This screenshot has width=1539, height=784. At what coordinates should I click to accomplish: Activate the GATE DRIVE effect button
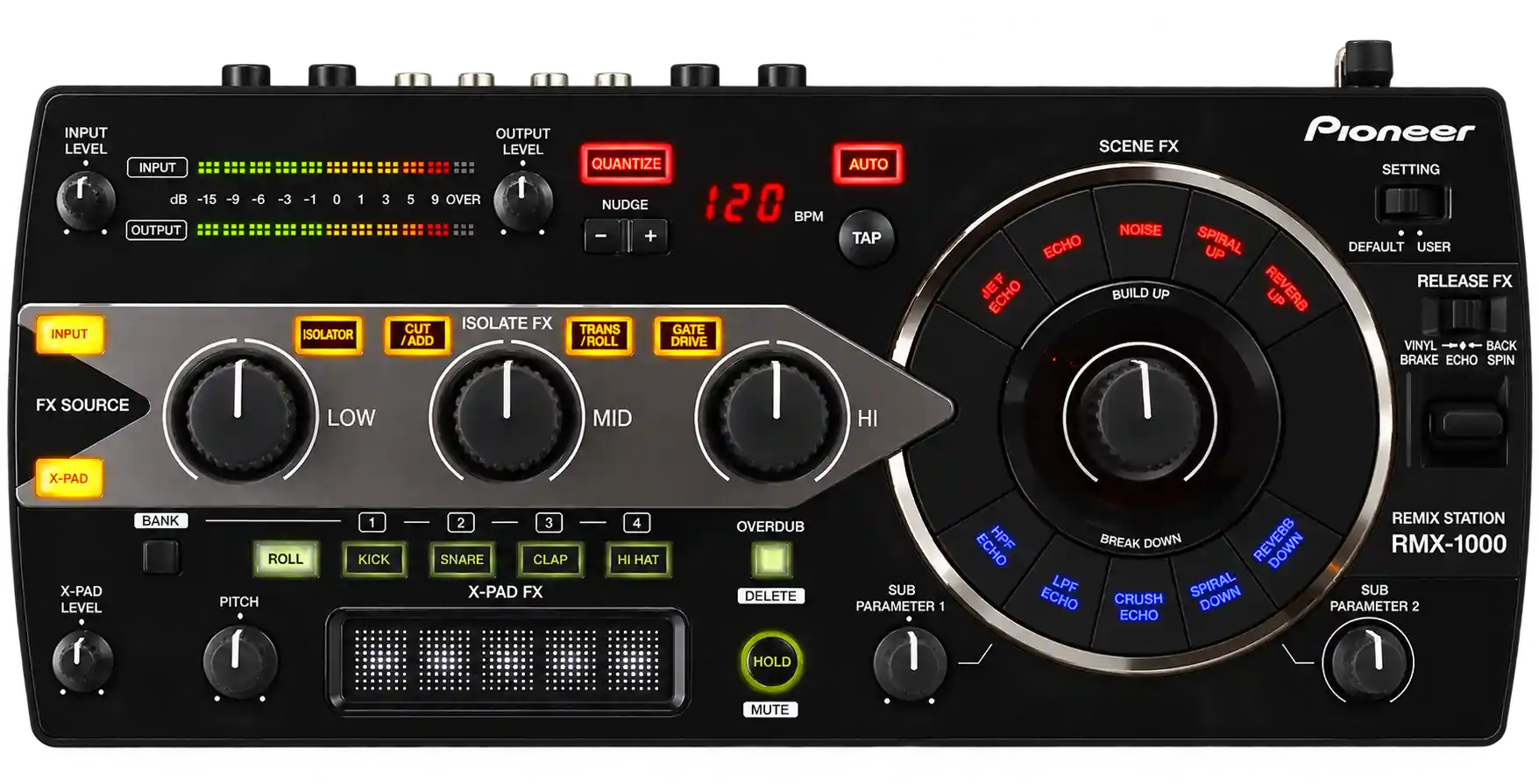point(689,335)
